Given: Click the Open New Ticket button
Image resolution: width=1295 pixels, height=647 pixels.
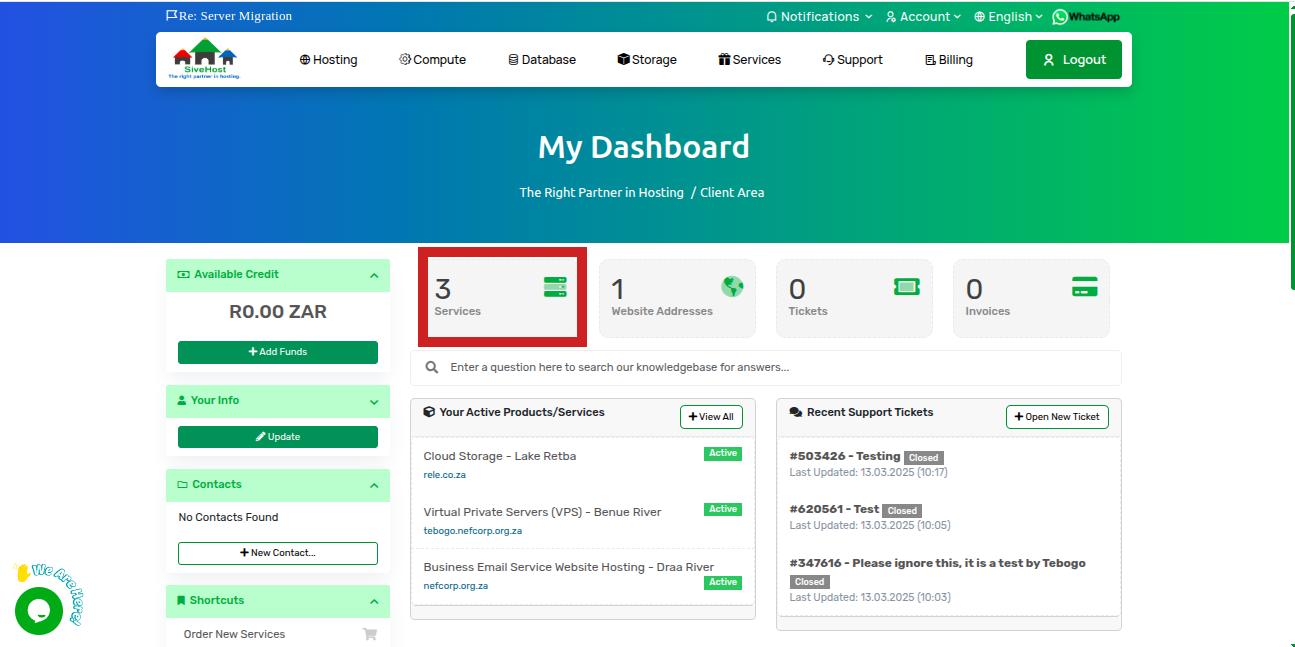Looking at the screenshot, I should tap(1056, 417).
